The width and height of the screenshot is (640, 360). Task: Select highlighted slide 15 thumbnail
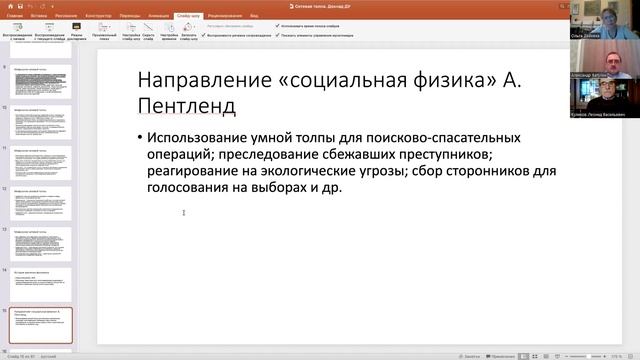coord(41,325)
